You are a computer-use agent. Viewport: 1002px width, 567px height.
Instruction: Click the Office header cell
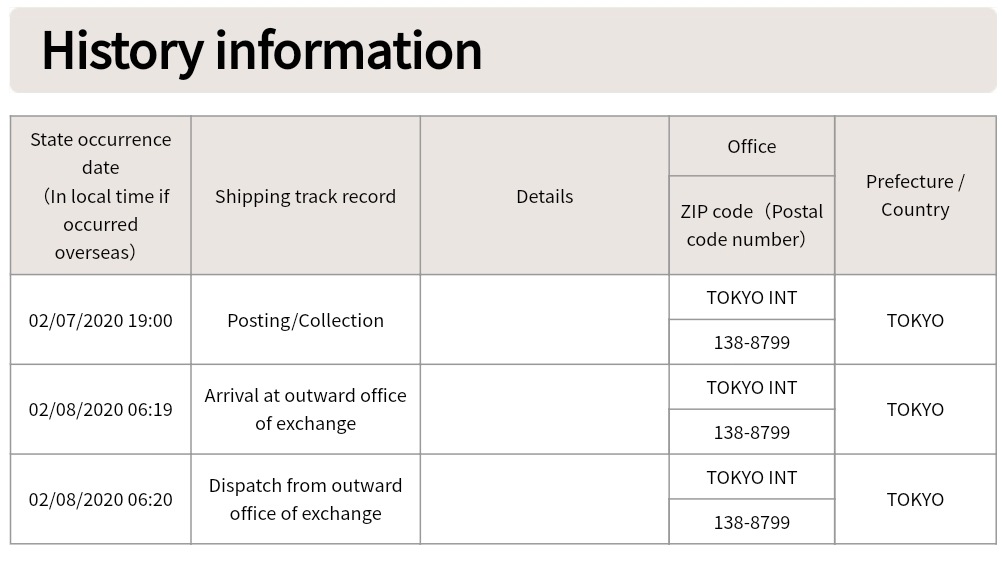752,146
